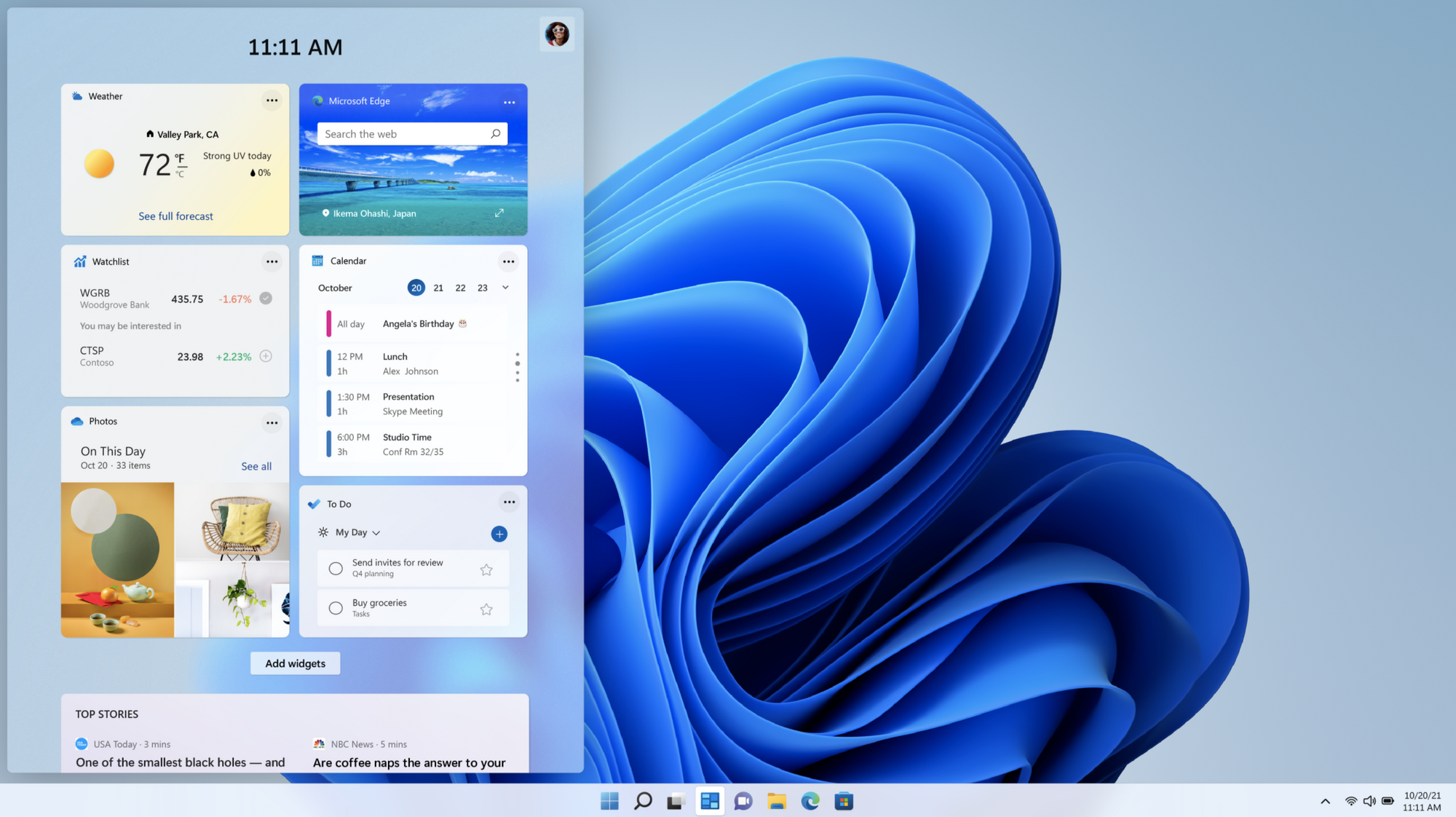Click Microsoft Teams taskbar icon

click(743, 800)
